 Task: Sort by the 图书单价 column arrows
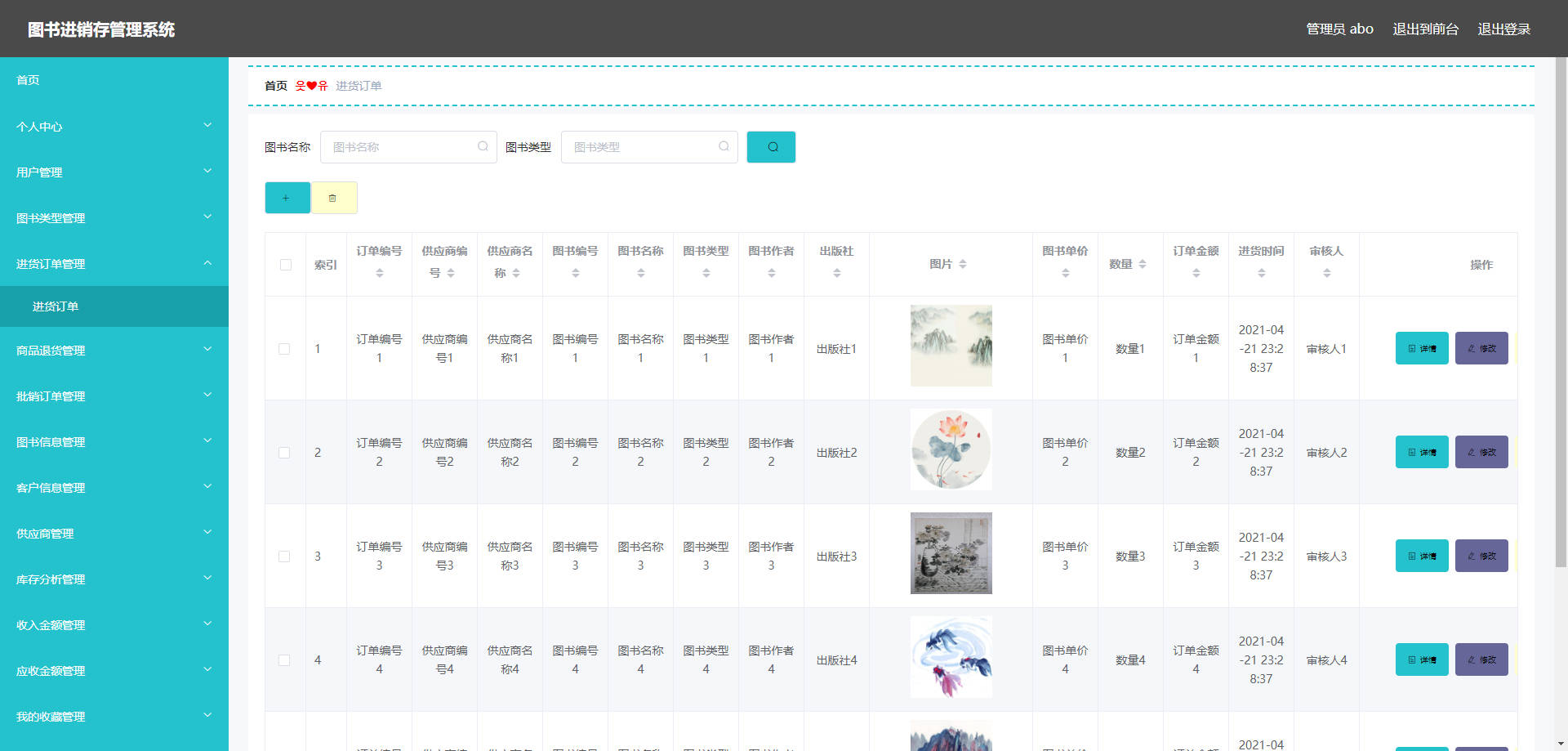tap(1066, 273)
